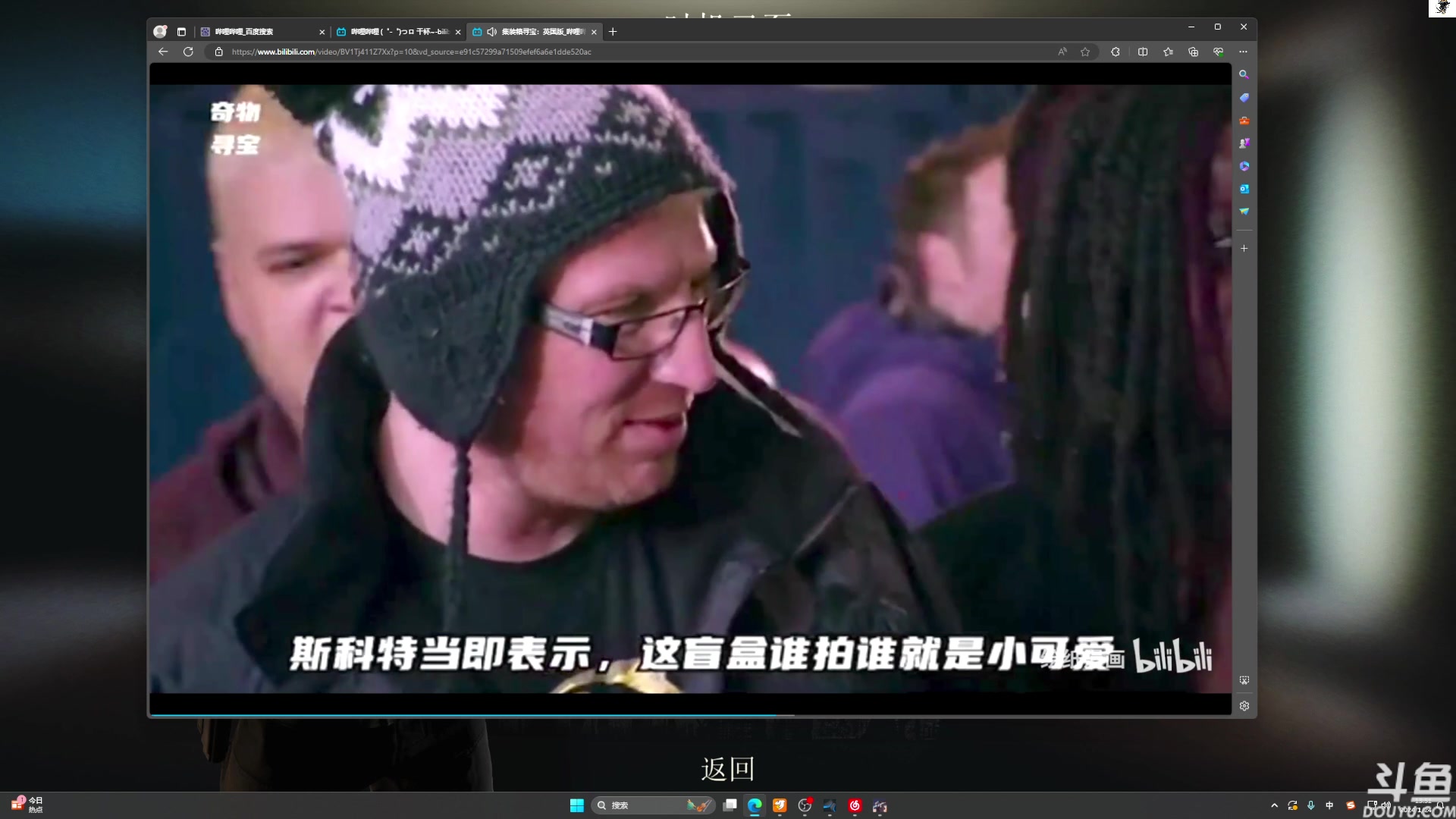Open the Extensions puzzle icon
The width and height of the screenshot is (1456, 819).
tap(1116, 52)
